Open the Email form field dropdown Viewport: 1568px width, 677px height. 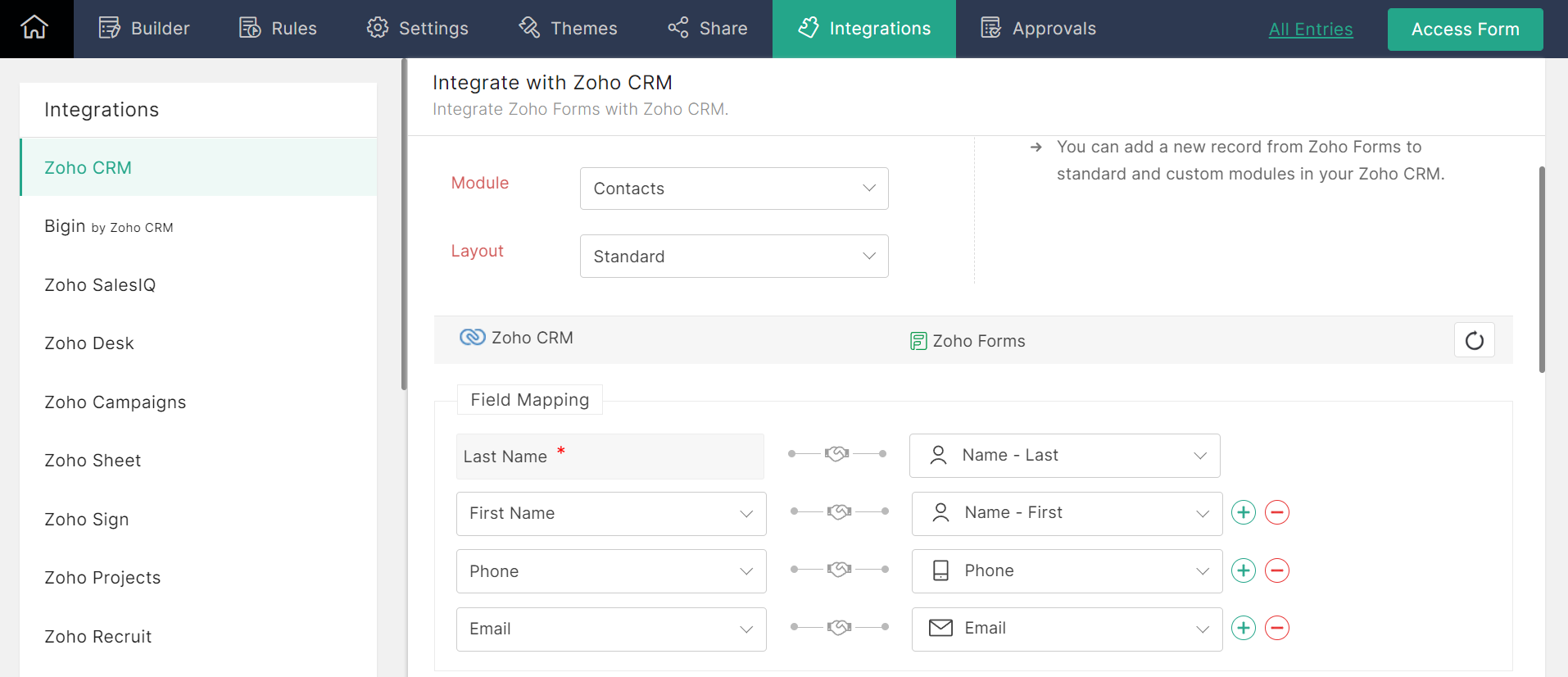coord(1067,629)
